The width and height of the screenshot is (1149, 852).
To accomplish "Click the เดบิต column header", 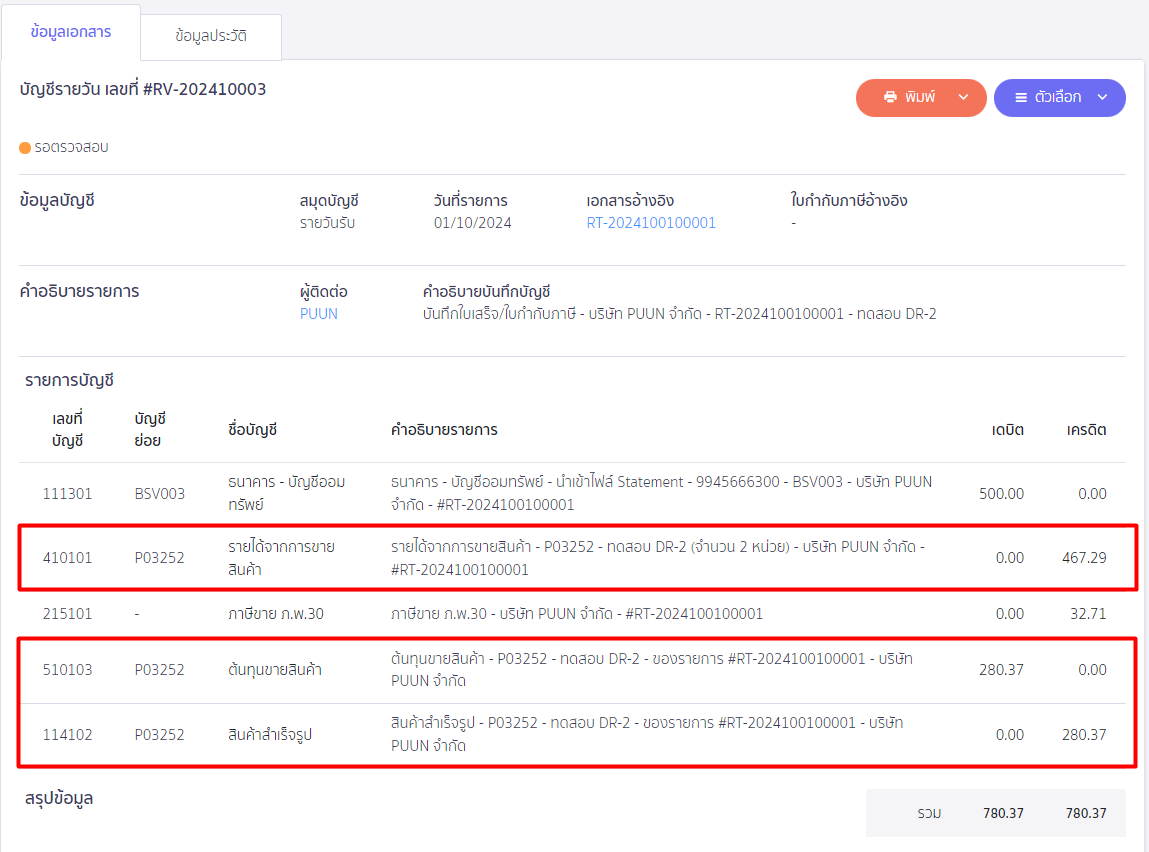I will 1008,430.
